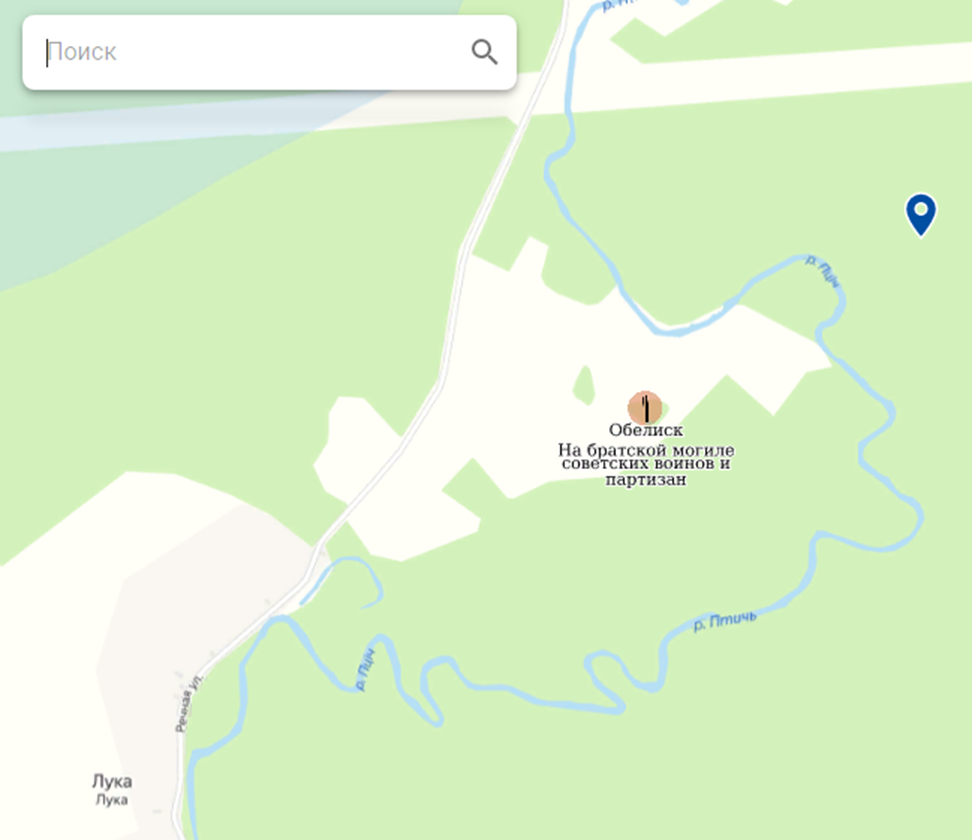
Task: Select the братской могиле советских воинов description
Action: [x=646, y=464]
